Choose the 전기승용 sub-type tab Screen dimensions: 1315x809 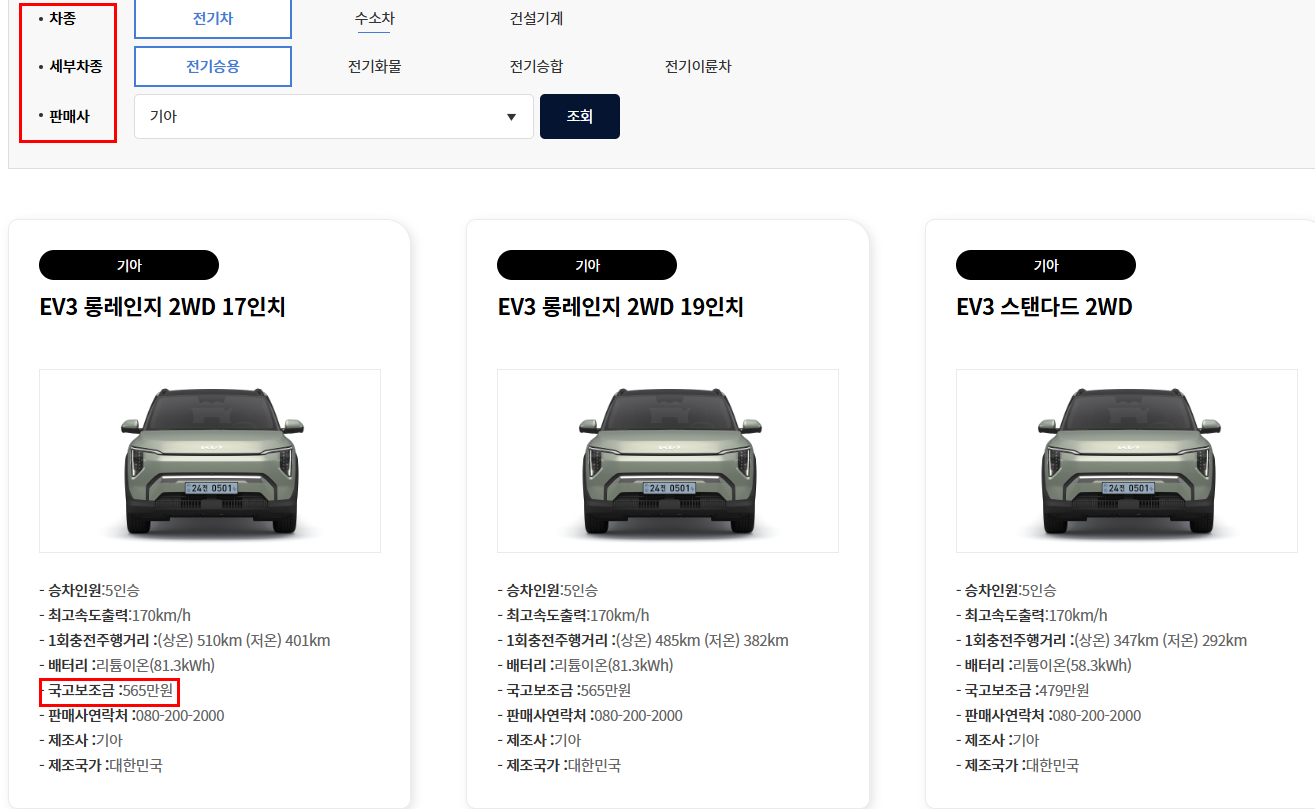click(213, 67)
